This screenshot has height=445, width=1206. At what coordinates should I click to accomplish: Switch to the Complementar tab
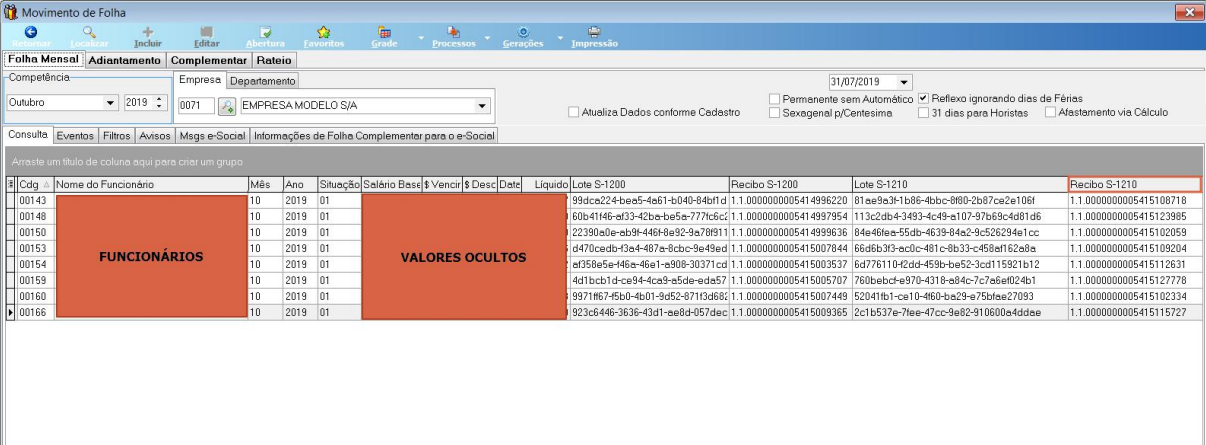click(x=208, y=60)
